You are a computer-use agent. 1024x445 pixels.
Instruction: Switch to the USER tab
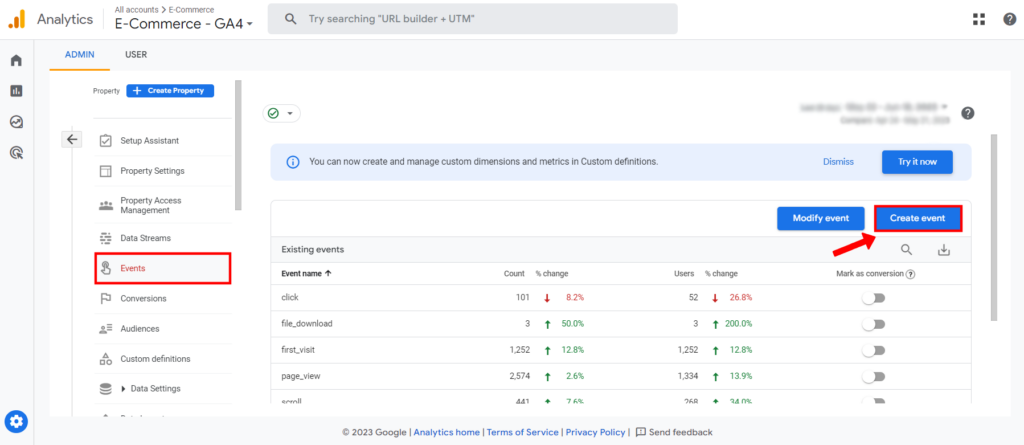point(136,55)
